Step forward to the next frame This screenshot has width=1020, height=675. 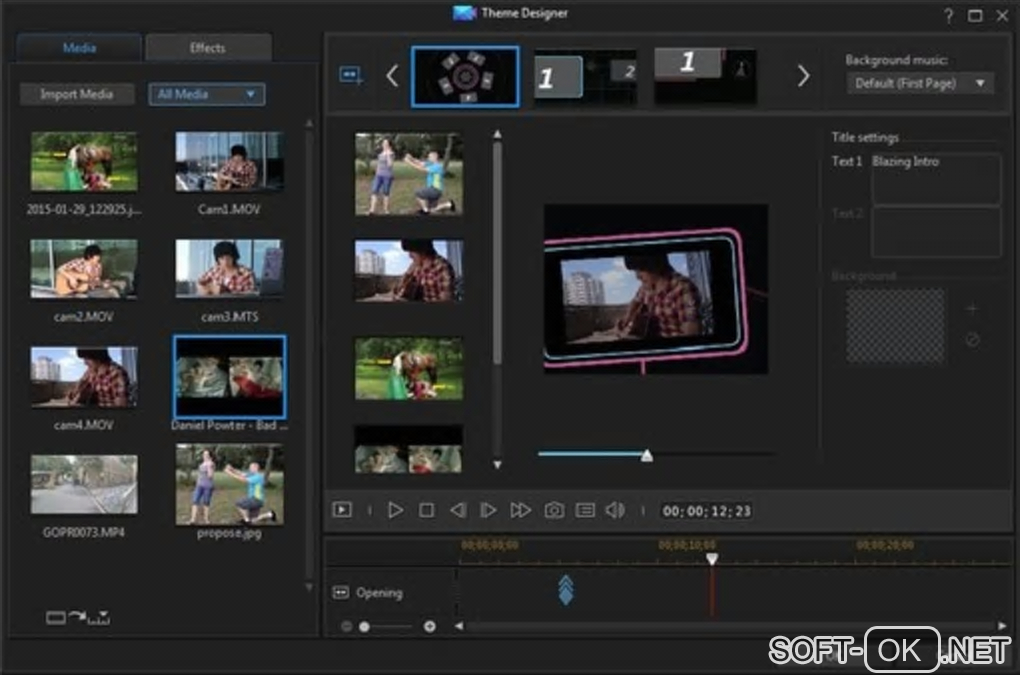coord(488,510)
